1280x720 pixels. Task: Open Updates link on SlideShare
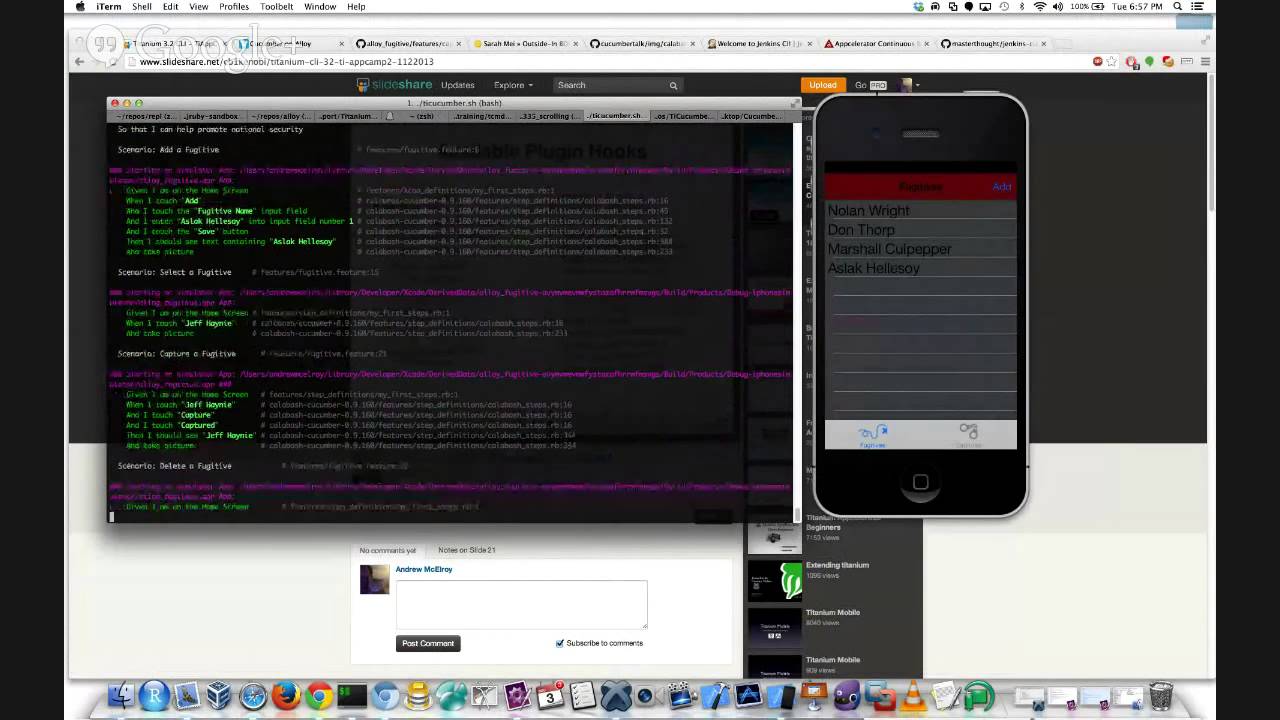pos(458,85)
